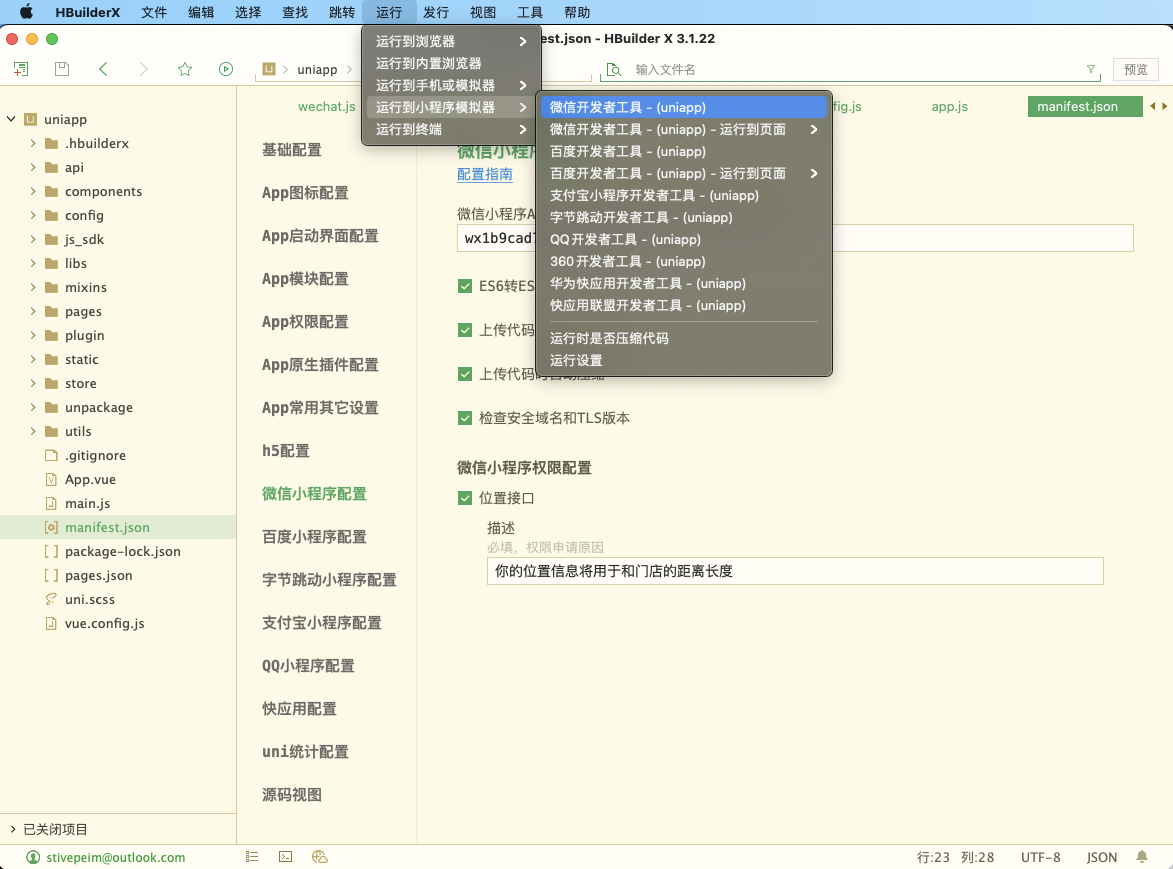This screenshot has height=869, width=1173.
Task: Toggle the 上传代码 style completion checkbox
Action: (465, 330)
